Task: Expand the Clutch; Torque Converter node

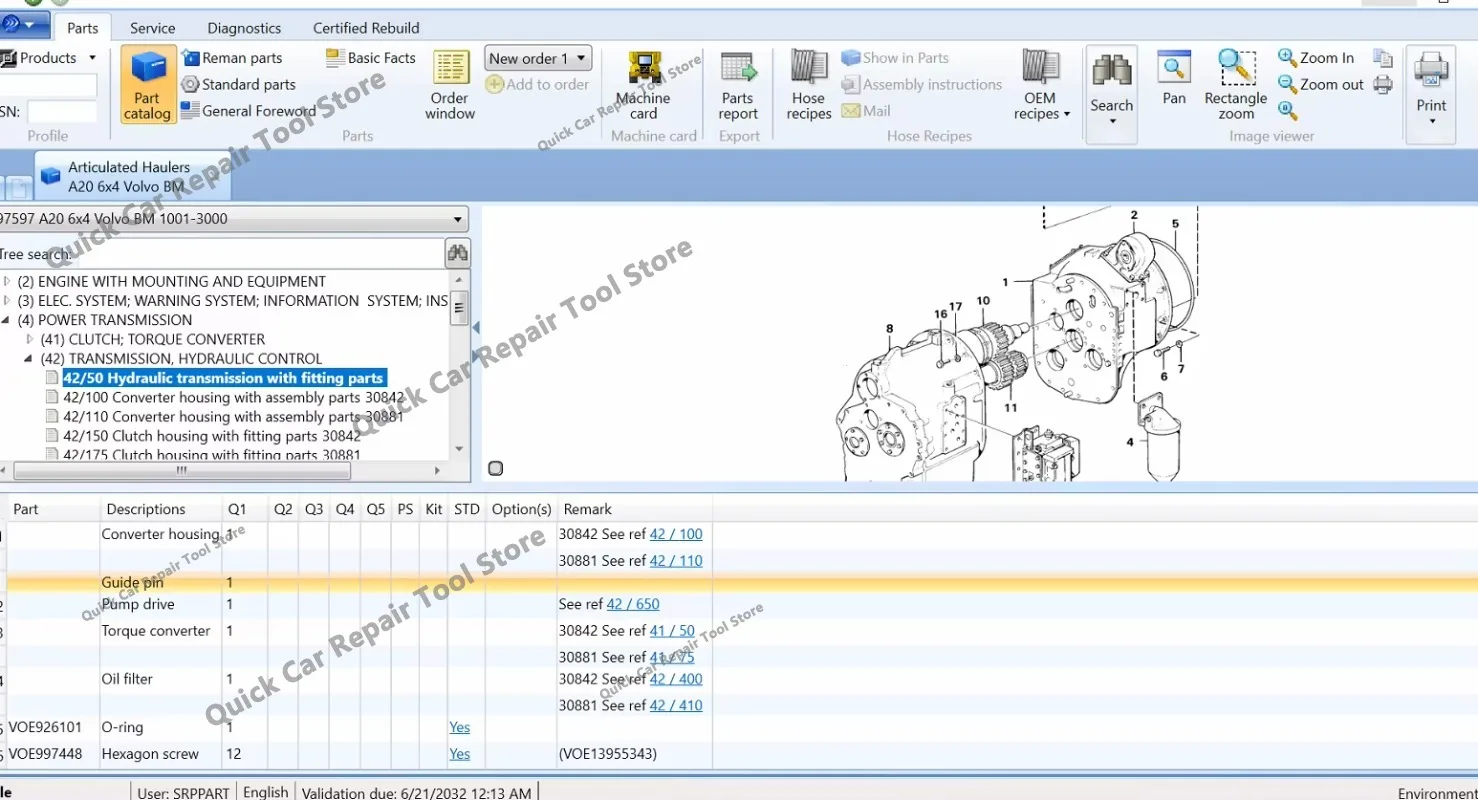Action: coord(30,339)
